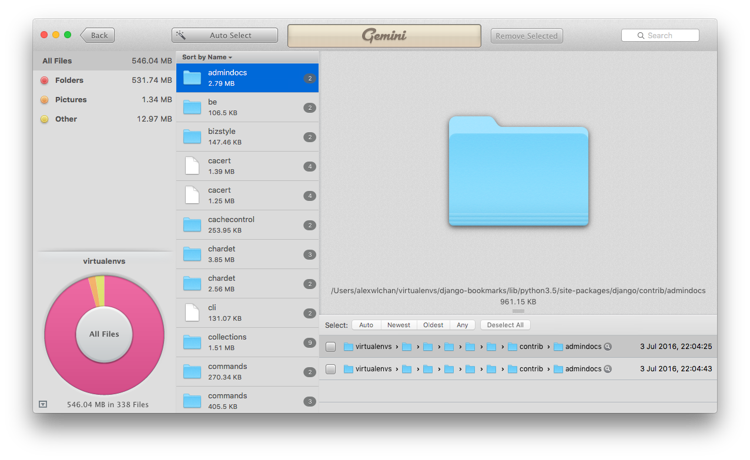Image resolution: width=750 pixels, height=460 pixels.
Task: Select the collections 1.51 MB entry
Action: (247, 342)
